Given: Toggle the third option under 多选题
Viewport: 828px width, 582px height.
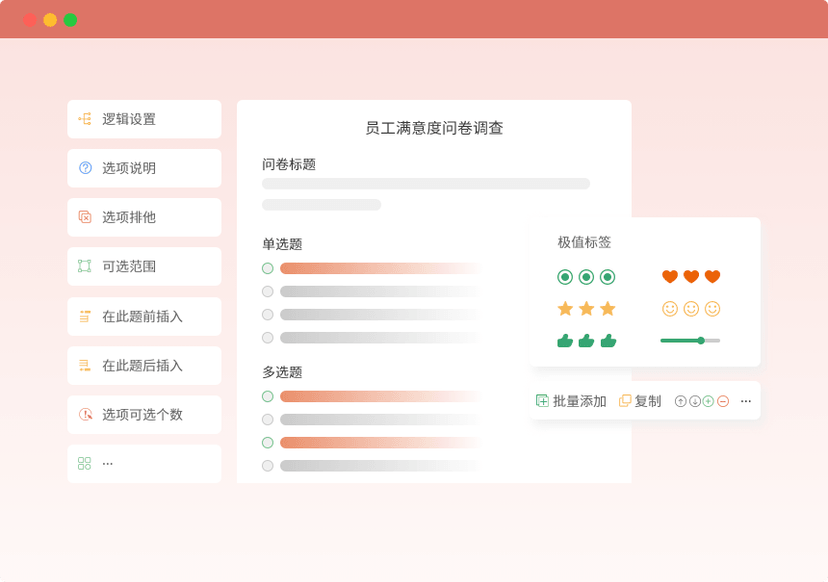Looking at the screenshot, I should tap(268, 443).
